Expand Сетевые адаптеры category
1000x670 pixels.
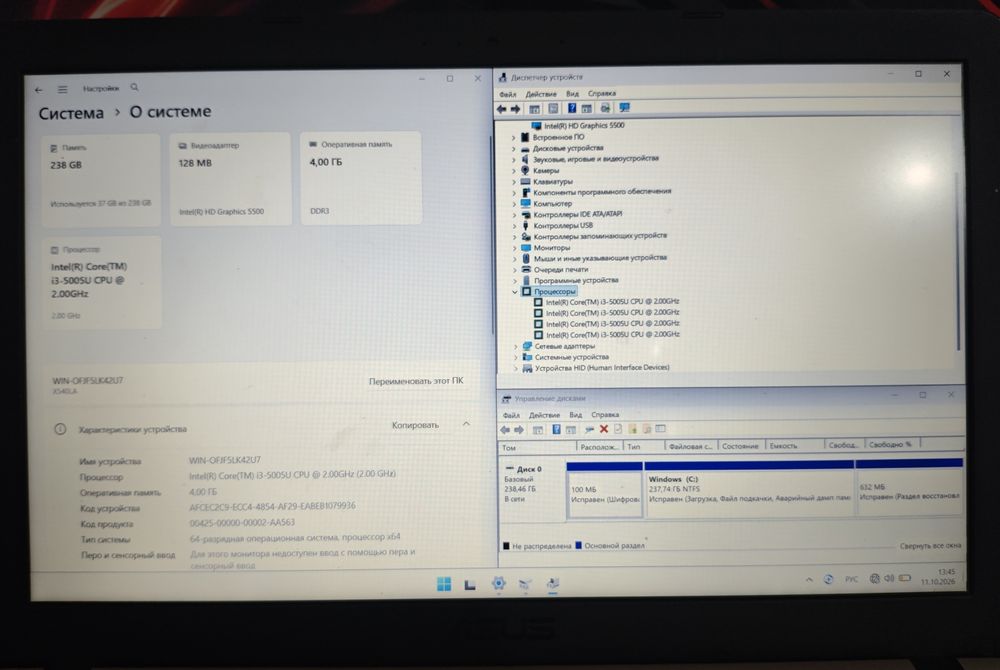[515, 346]
